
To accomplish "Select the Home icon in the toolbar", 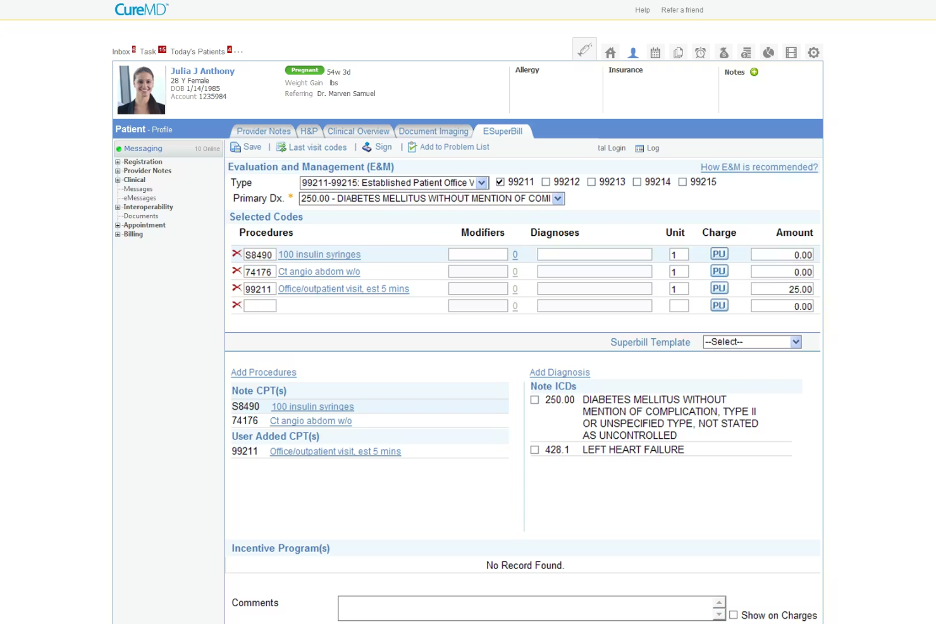I will (x=609, y=52).
